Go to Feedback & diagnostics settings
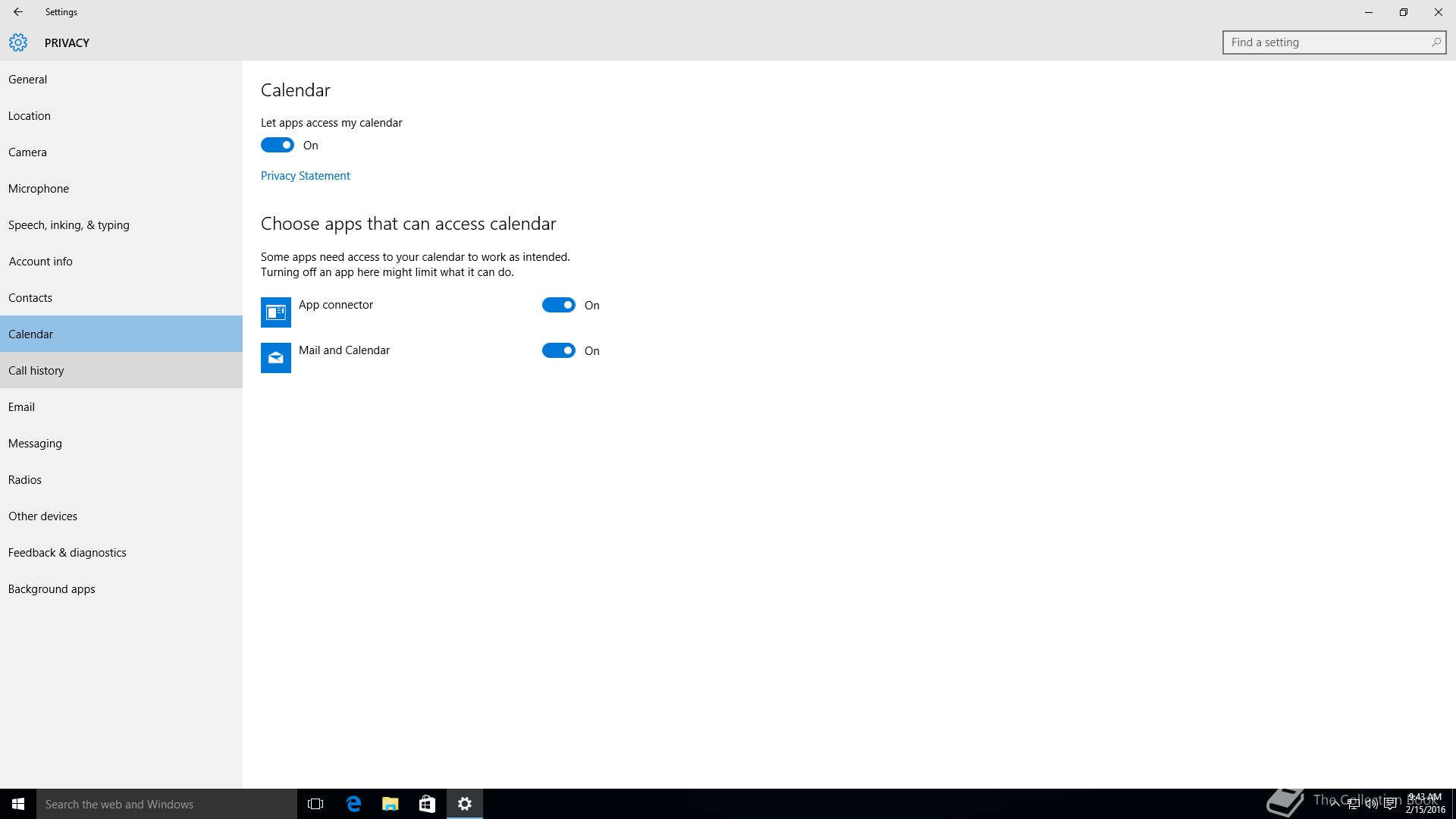 click(x=67, y=552)
